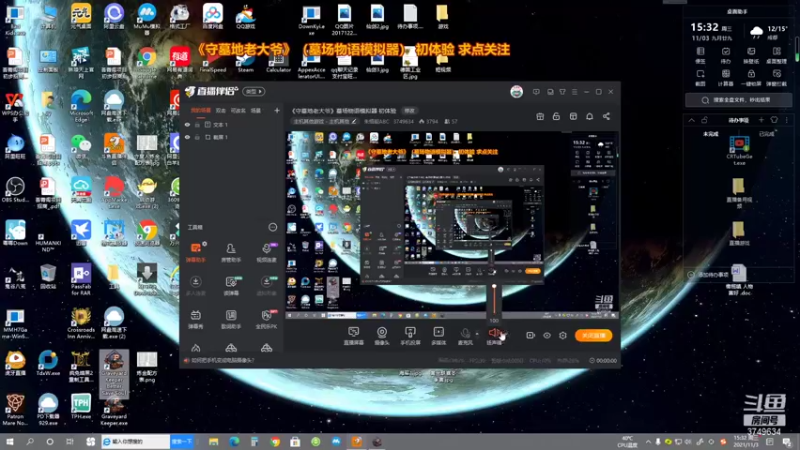Add a screen capture source from the bottom bar
Image resolution: width=800 pixels, height=450 pixels.
tap(354, 336)
